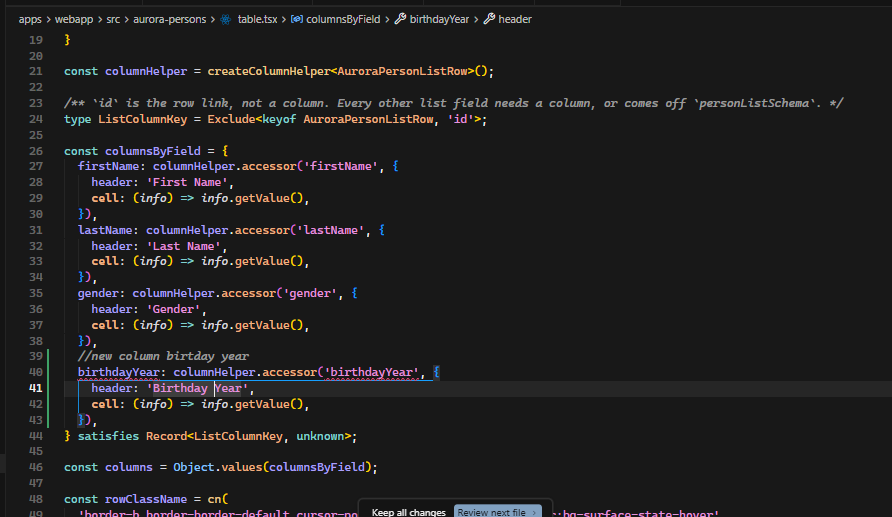Viewport: 892px width, 517px height.
Task: Click the wrench icon before birthdayYear breadcrumb
Action: point(400,19)
